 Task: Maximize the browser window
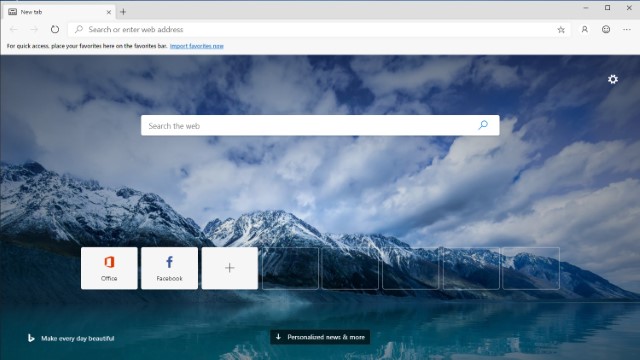click(607, 8)
